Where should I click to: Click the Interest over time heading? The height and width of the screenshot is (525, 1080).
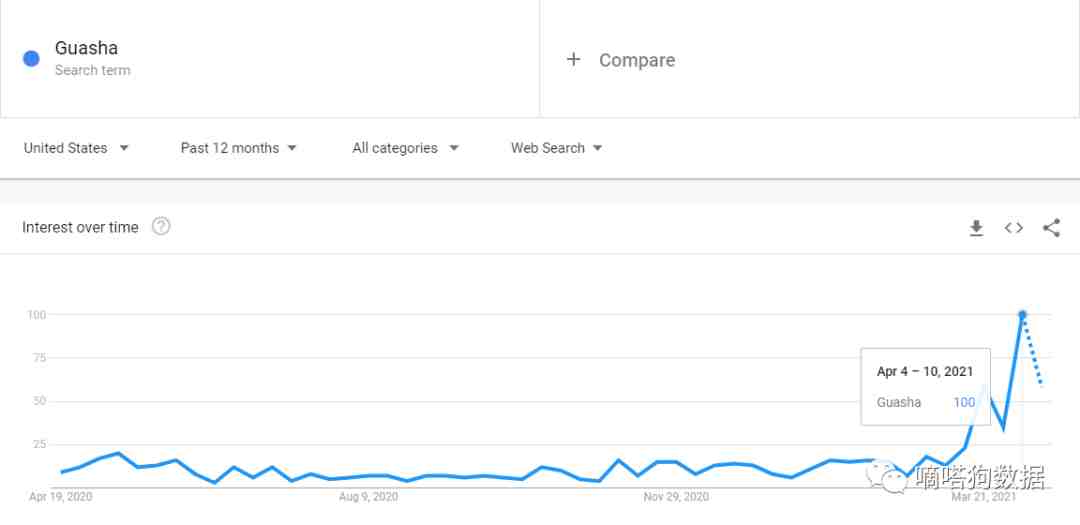pyautogui.click(x=80, y=227)
